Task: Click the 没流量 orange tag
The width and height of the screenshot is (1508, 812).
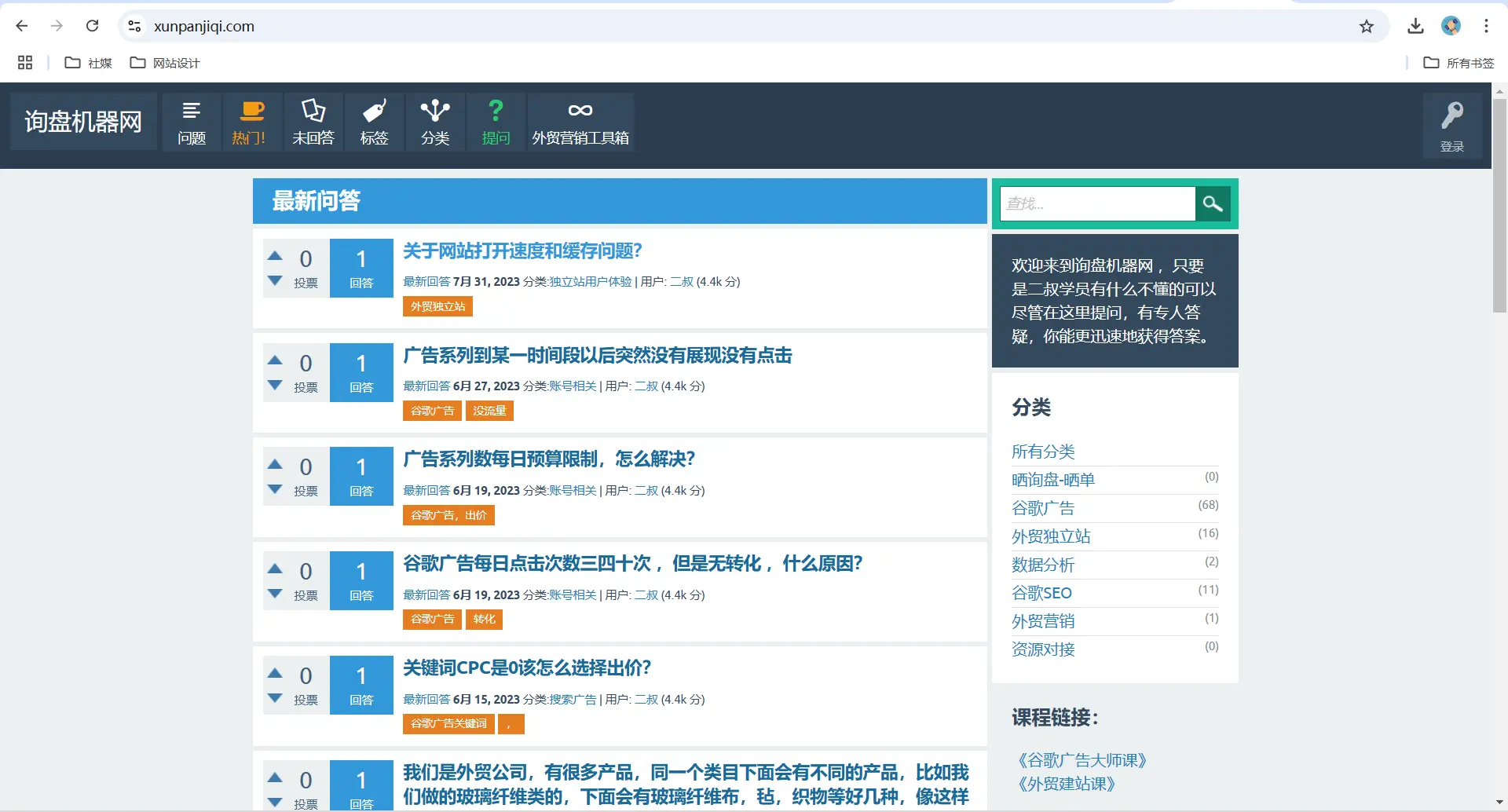Action: [489, 411]
